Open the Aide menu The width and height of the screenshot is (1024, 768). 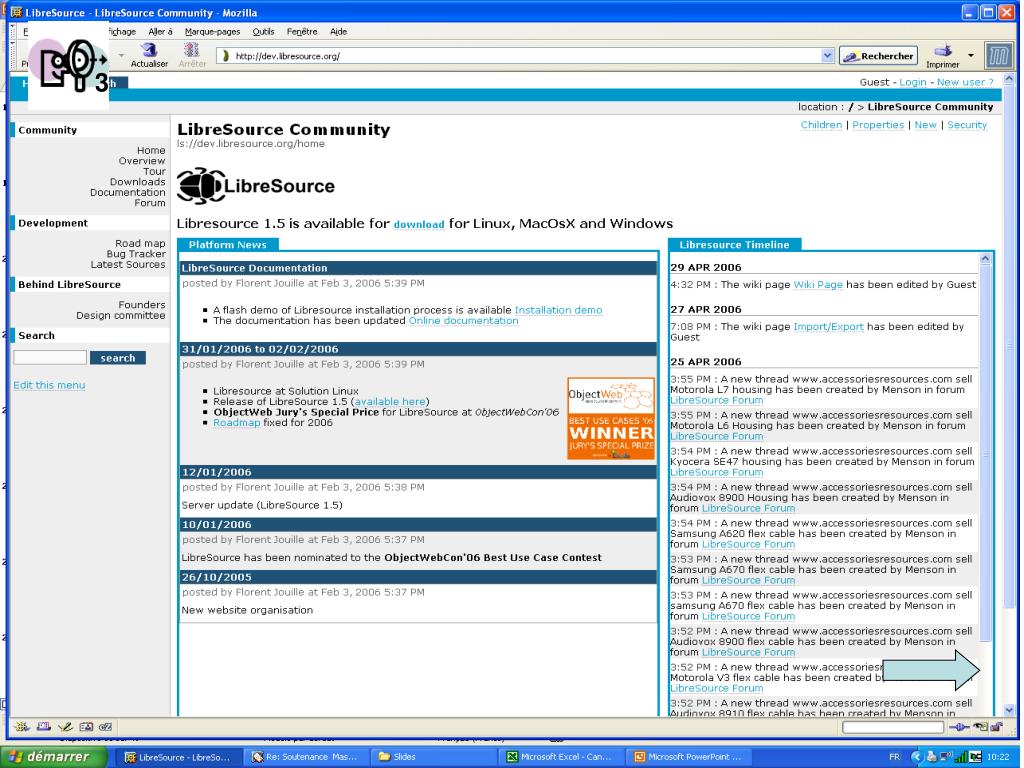click(x=338, y=31)
